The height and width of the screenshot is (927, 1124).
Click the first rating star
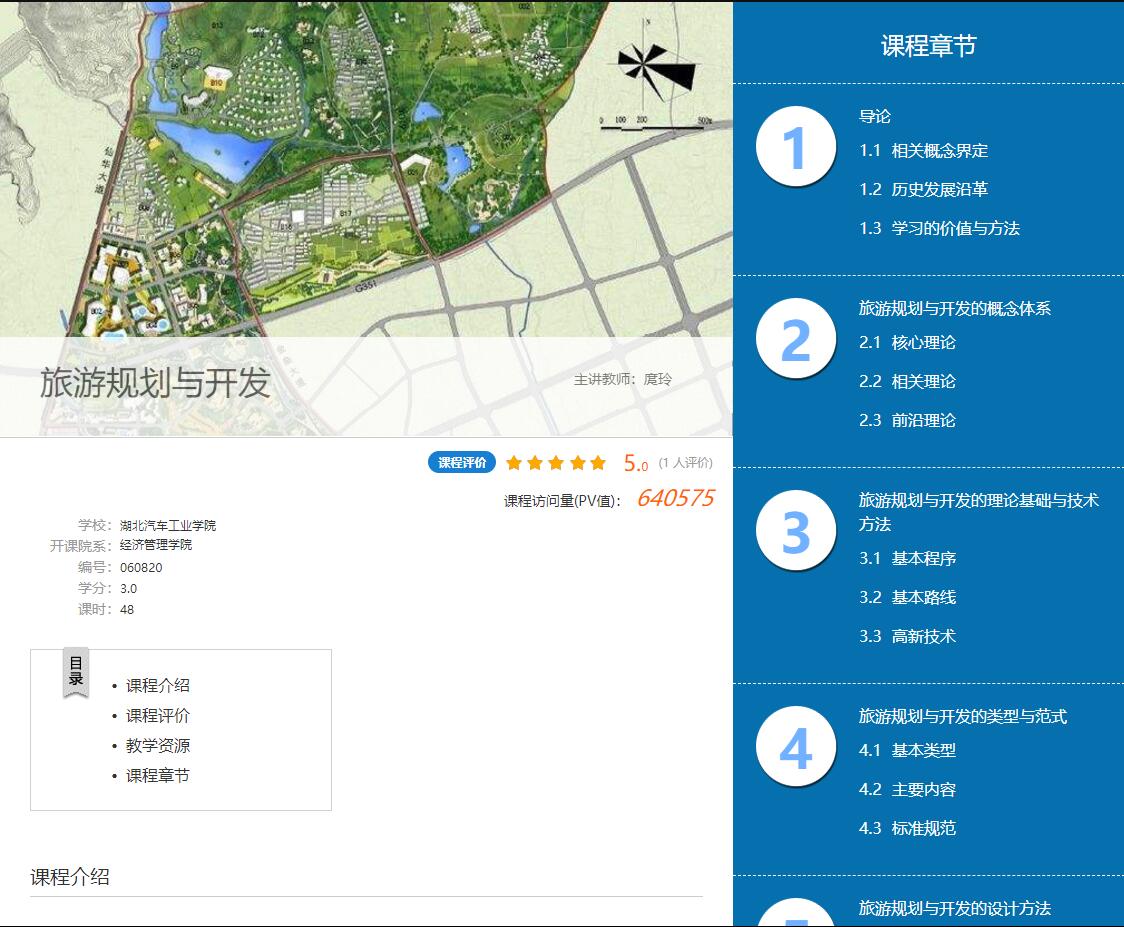point(514,463)
